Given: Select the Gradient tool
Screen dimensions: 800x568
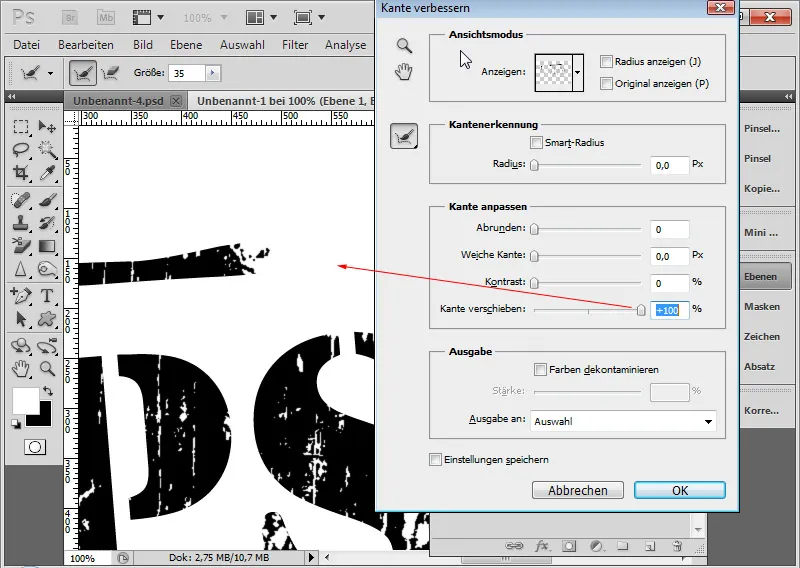Looking at the screenshot, I should pyautogui.click(x=47, y=246).
